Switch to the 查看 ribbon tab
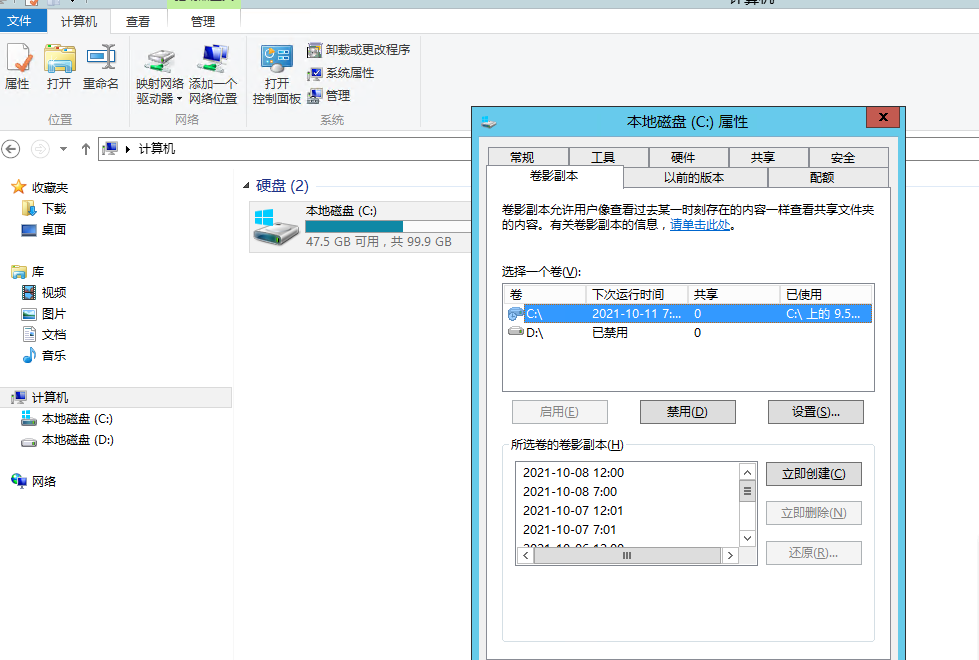 [138, 21]
